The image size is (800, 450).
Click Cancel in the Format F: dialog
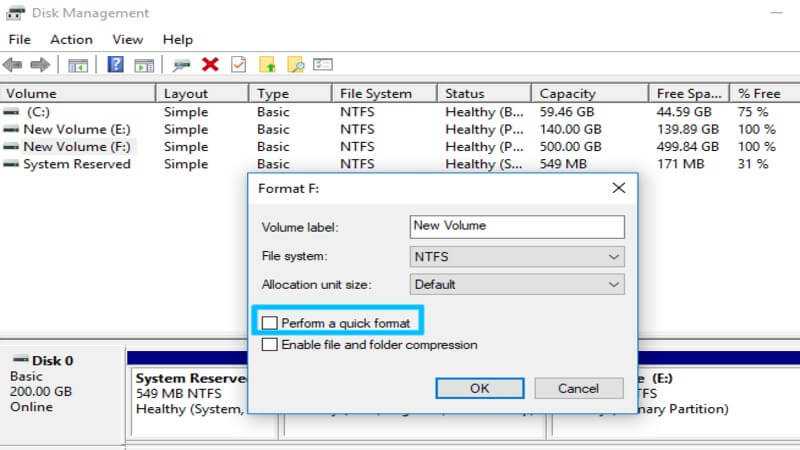[x=579, y=388]
